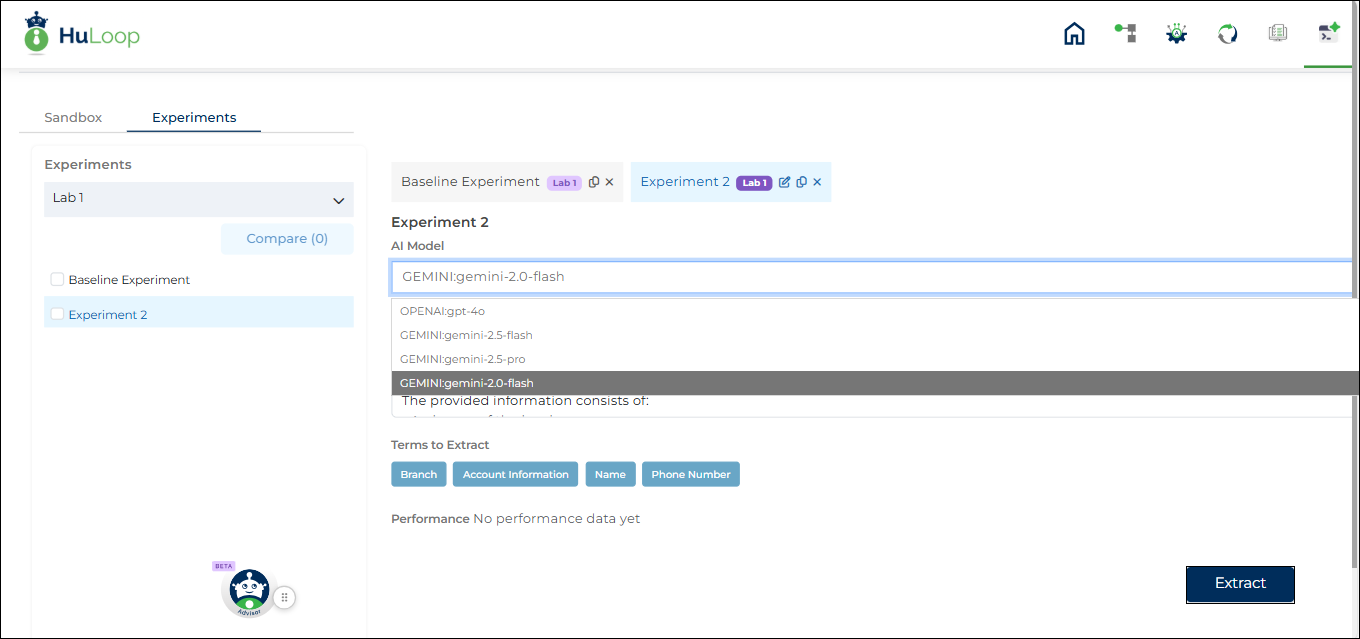The height and width of the screenshot is (639, 1360).
Task: Click the copy icon on Experiment 2 tab
Action: click(x=801, y=182)
